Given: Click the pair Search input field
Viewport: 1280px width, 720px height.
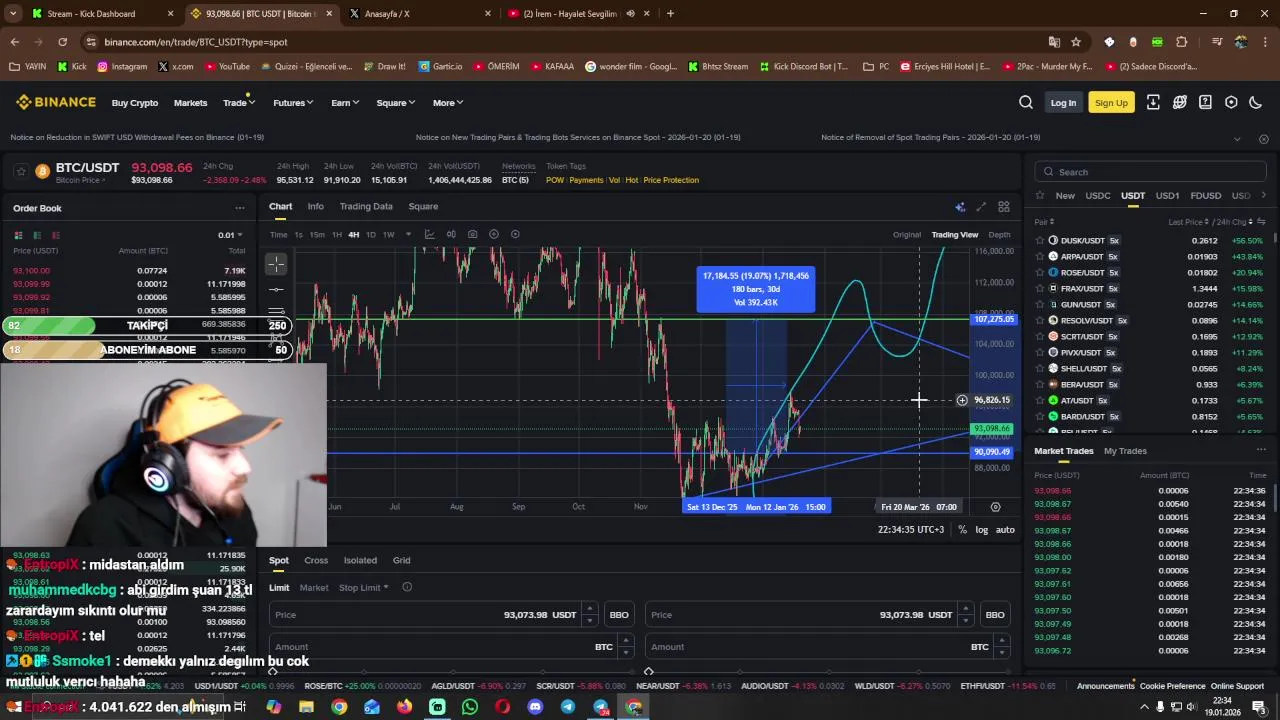Looking at the screenshot, I should coord(1151,172).
